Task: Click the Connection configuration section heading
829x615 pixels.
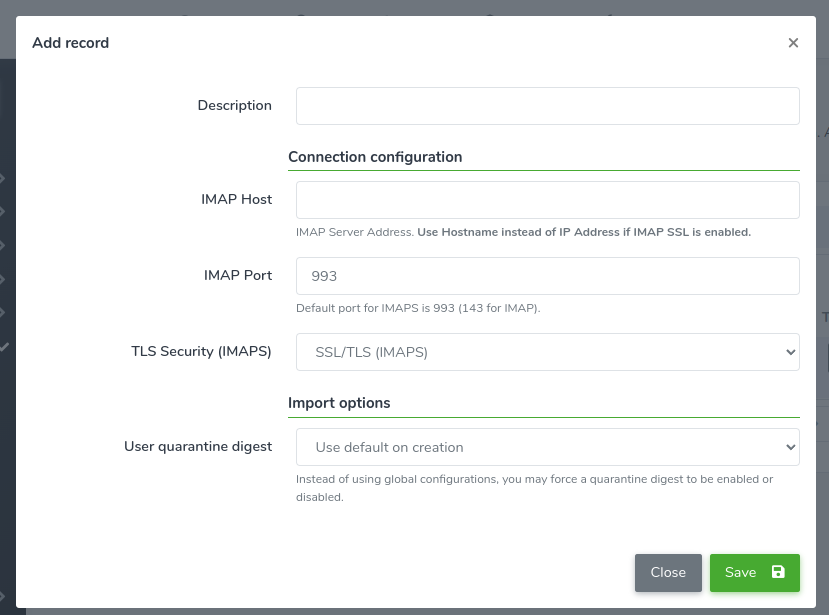Action: [375, 157]
